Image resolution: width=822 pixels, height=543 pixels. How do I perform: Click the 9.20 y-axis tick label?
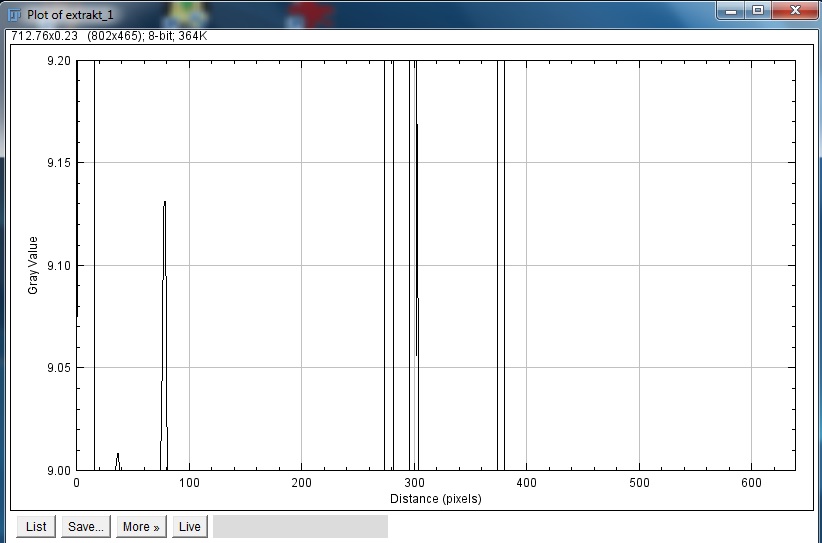click(x=59, y=61)
